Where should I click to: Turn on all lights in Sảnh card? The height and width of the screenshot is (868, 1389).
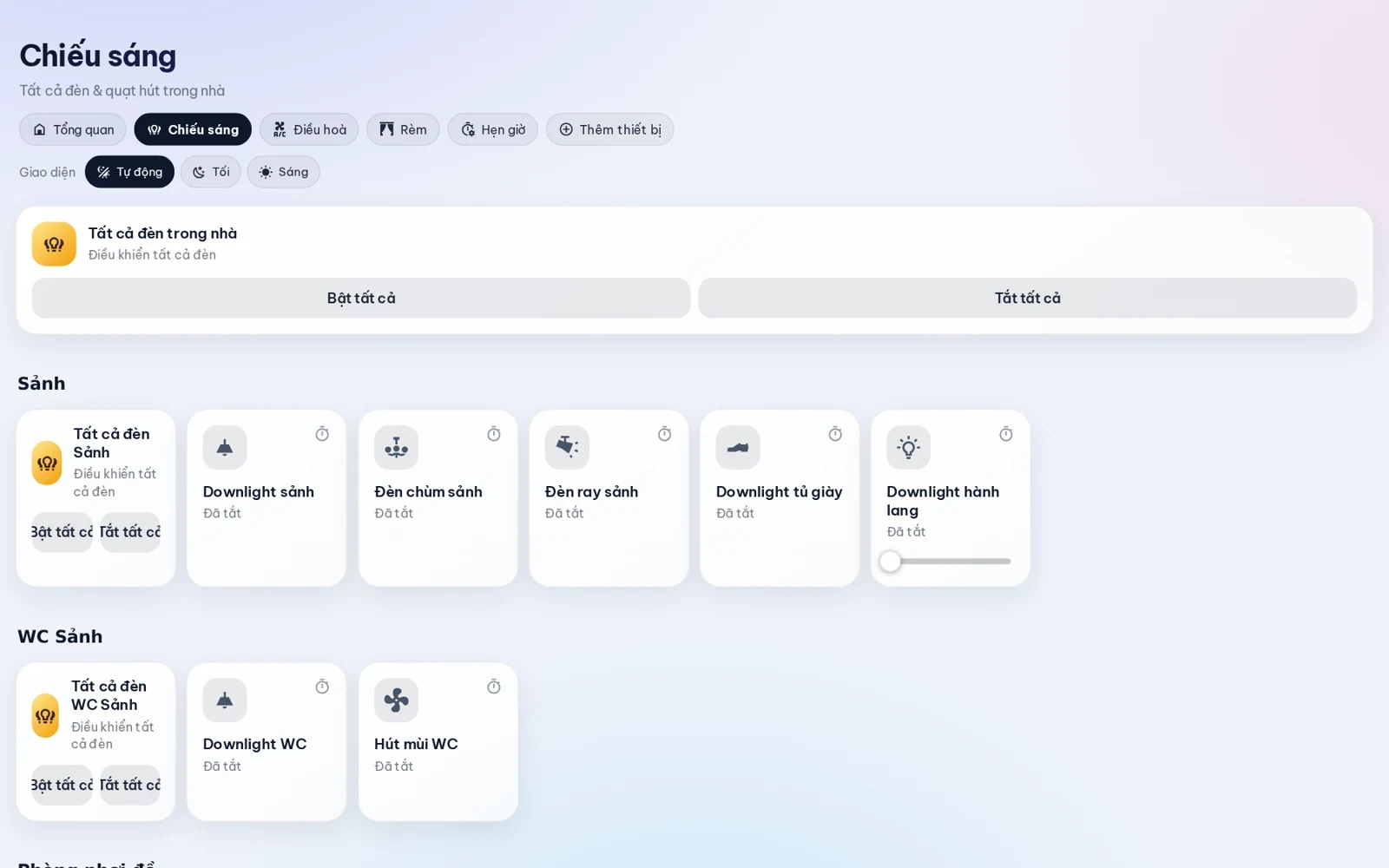click(63, 532)
